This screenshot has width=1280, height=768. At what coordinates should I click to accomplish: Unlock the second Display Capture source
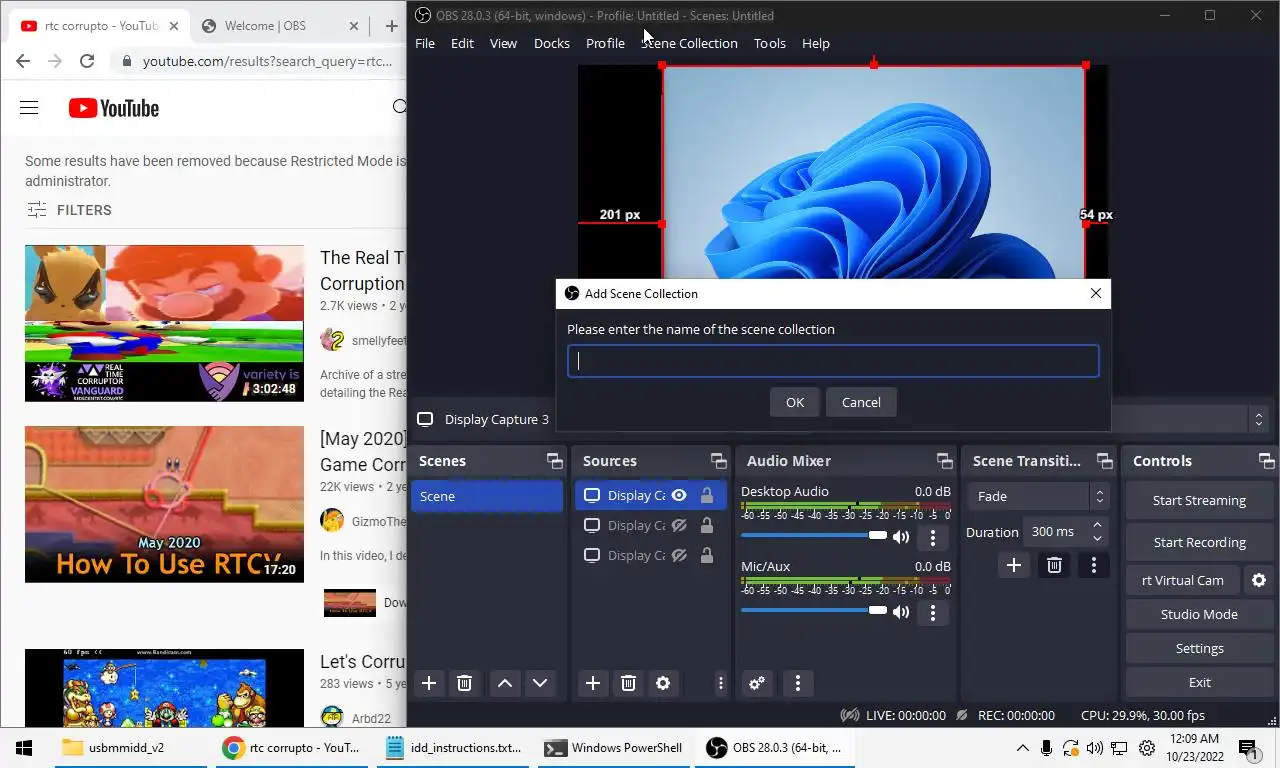[x=707, y=525]
